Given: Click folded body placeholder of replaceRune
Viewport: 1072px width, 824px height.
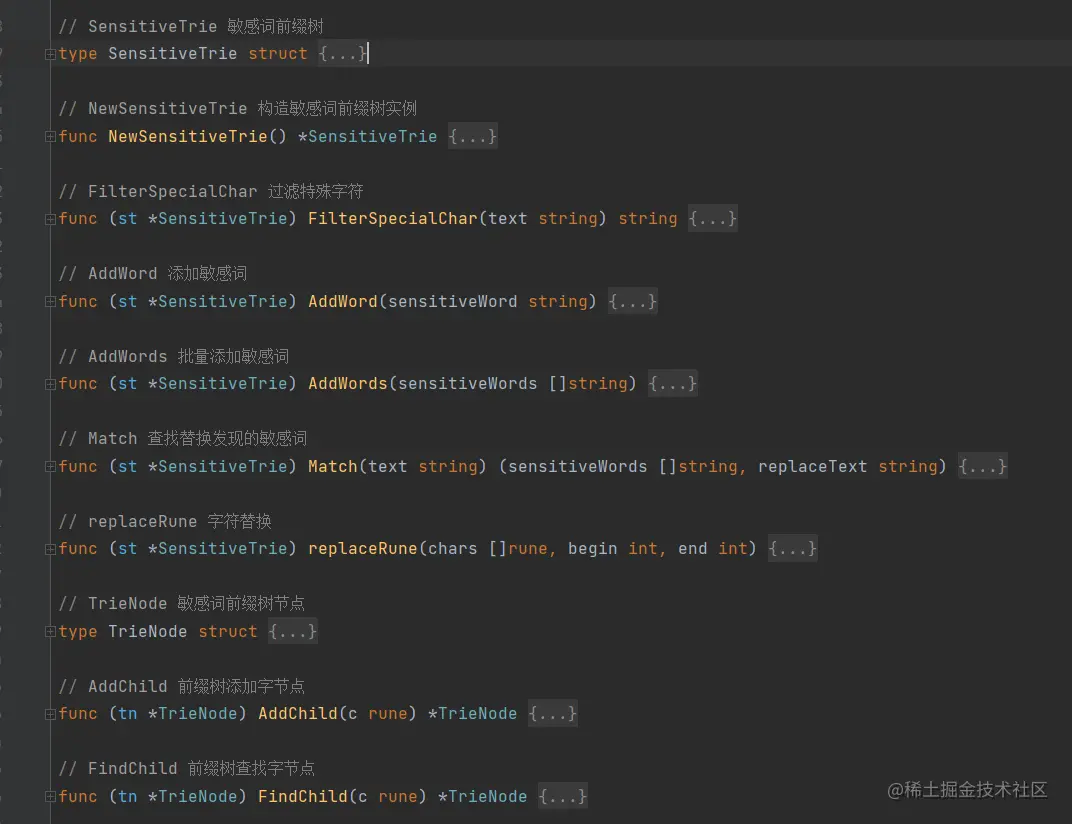Looking at the screenshot, I should tap(792, 548).
